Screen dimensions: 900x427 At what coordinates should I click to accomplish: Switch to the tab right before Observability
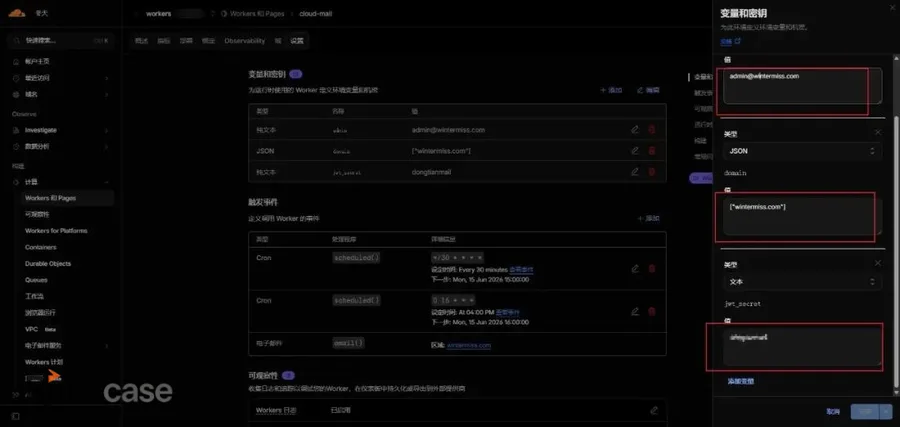[208, 41]
